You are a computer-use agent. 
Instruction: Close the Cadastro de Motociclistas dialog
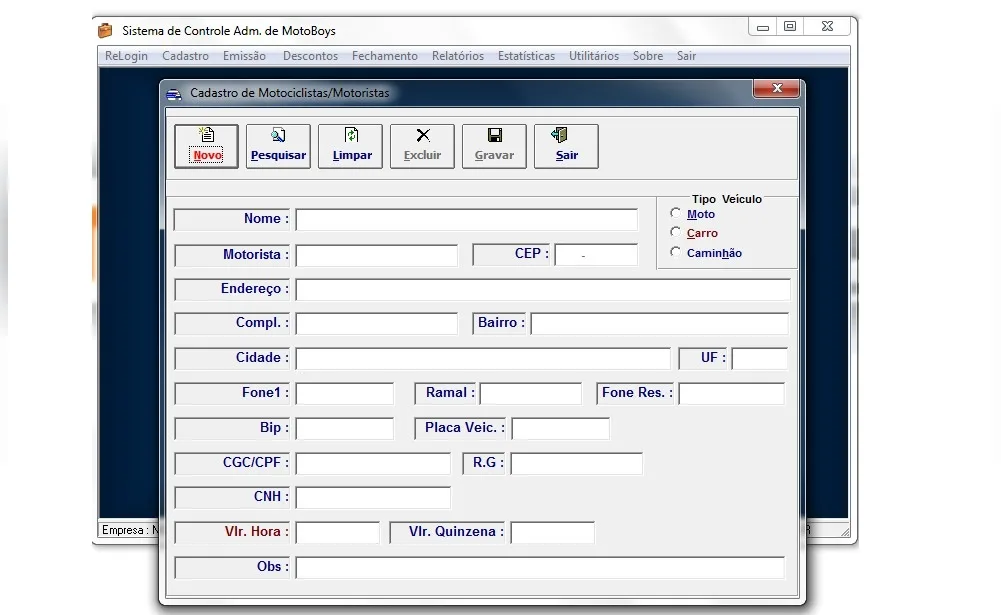[x=776, y=88]
